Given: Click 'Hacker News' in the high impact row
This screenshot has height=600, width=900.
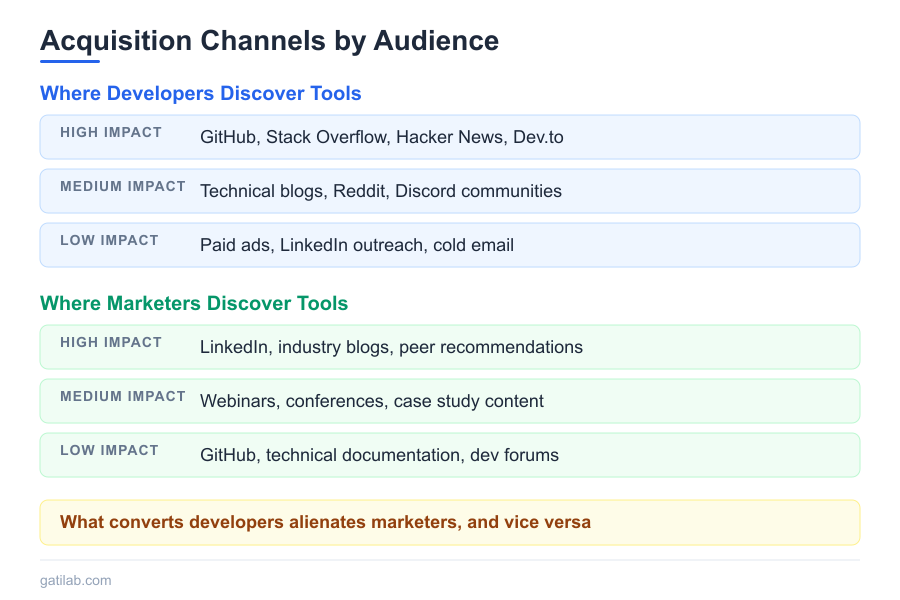Looking at the screenshot, I should point(450,137).
